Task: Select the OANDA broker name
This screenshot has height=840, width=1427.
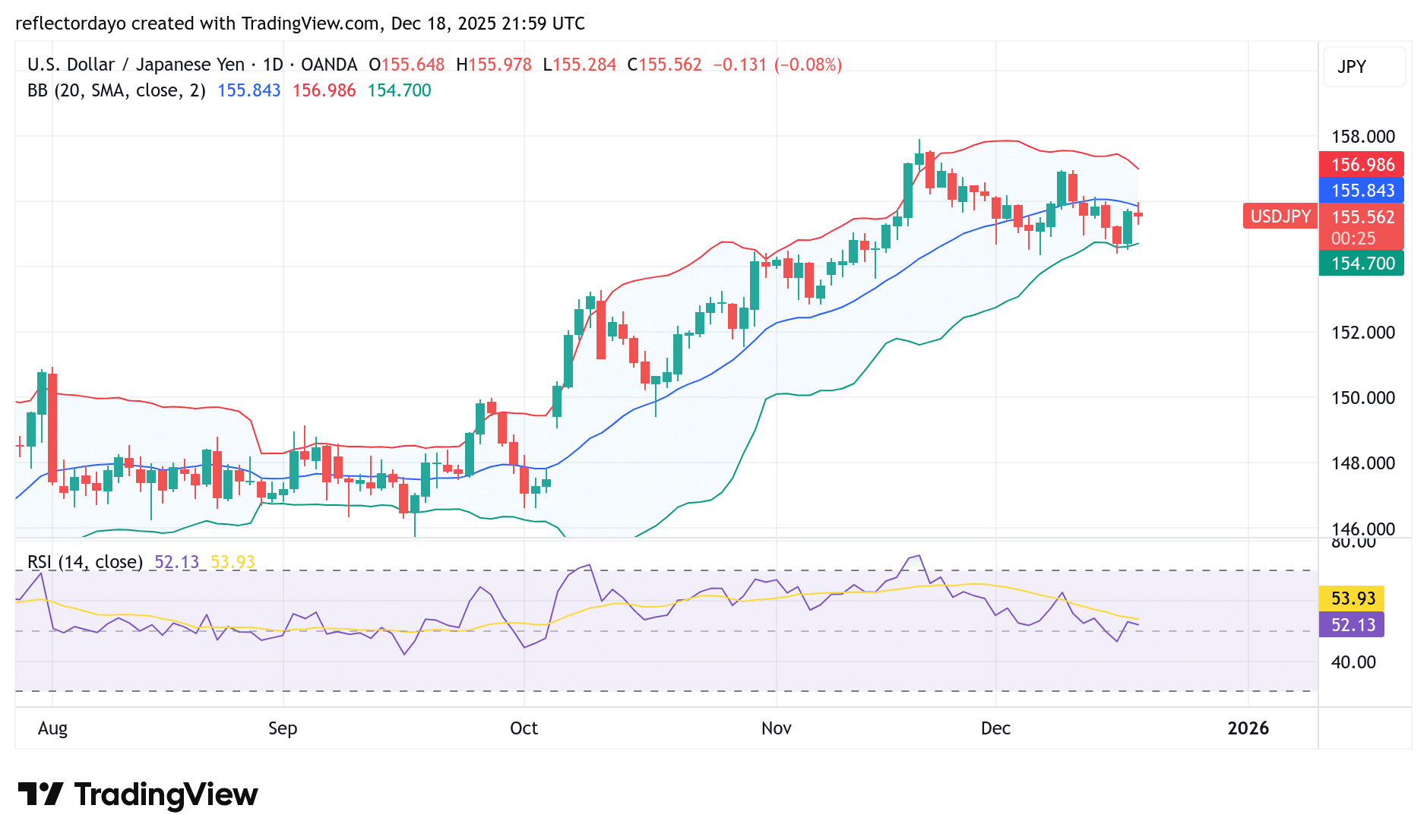Action: pos(328,65)
